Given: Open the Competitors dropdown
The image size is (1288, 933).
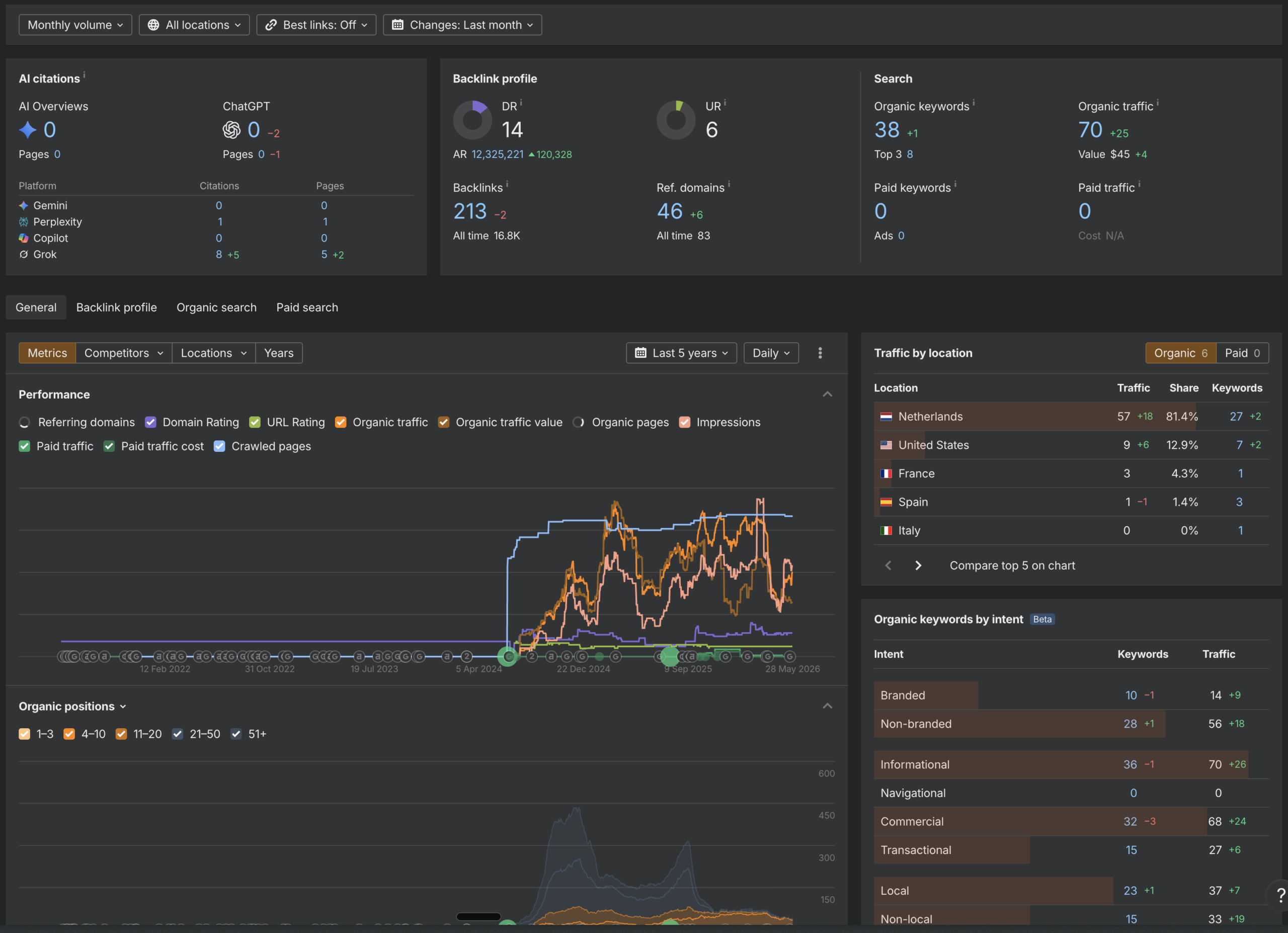Looking at the screenshot, I should pyautogui.click(x=124, y=353).
